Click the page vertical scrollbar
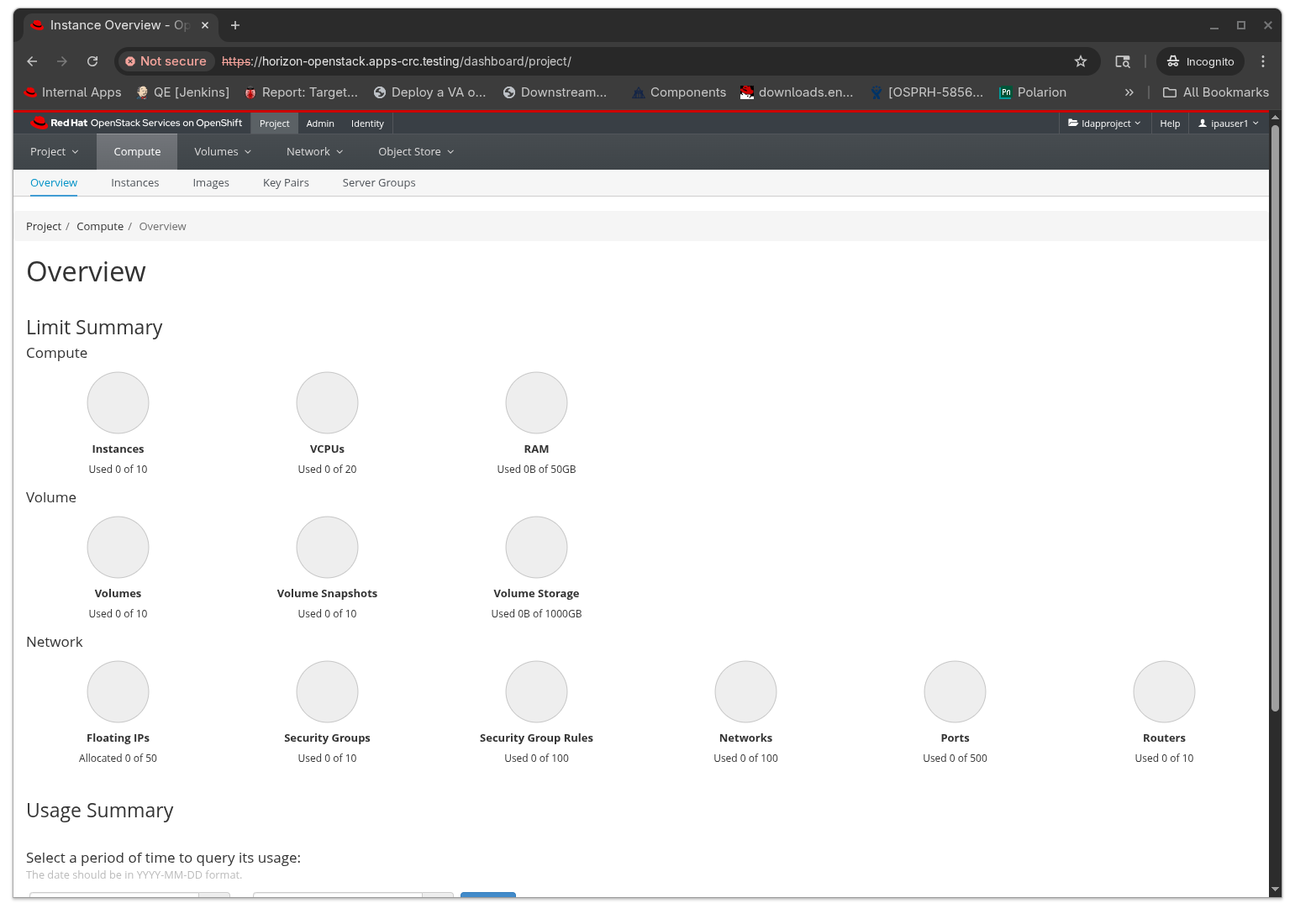This screenshot has width=1295, height=924. [1275, 417]
